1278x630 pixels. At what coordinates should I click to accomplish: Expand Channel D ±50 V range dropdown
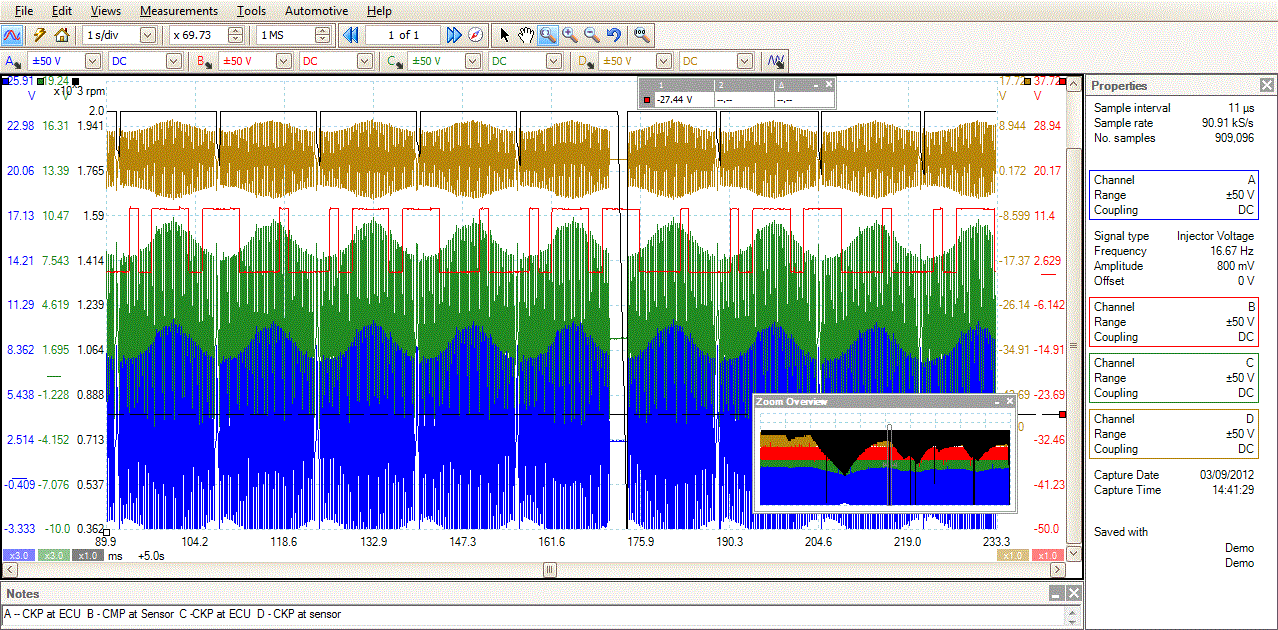click(666, 61)
